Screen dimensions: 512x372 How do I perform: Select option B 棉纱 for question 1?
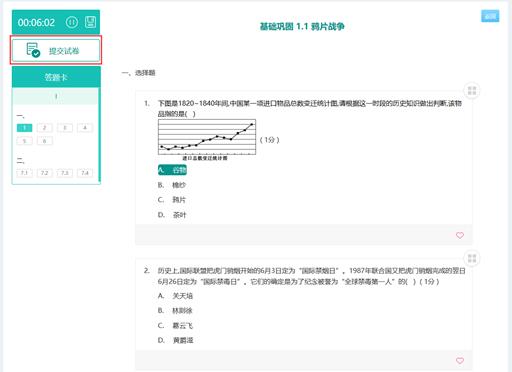point(172,185)
